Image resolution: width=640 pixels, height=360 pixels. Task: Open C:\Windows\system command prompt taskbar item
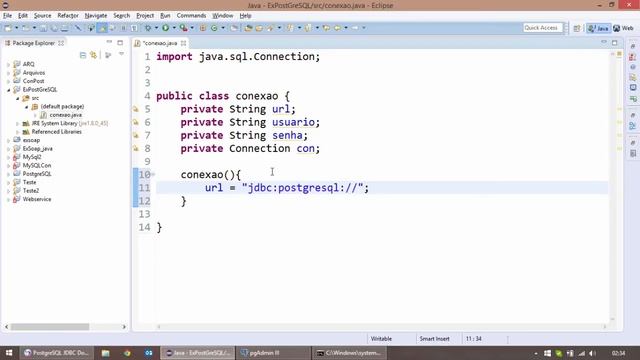[x=349, y=353]
